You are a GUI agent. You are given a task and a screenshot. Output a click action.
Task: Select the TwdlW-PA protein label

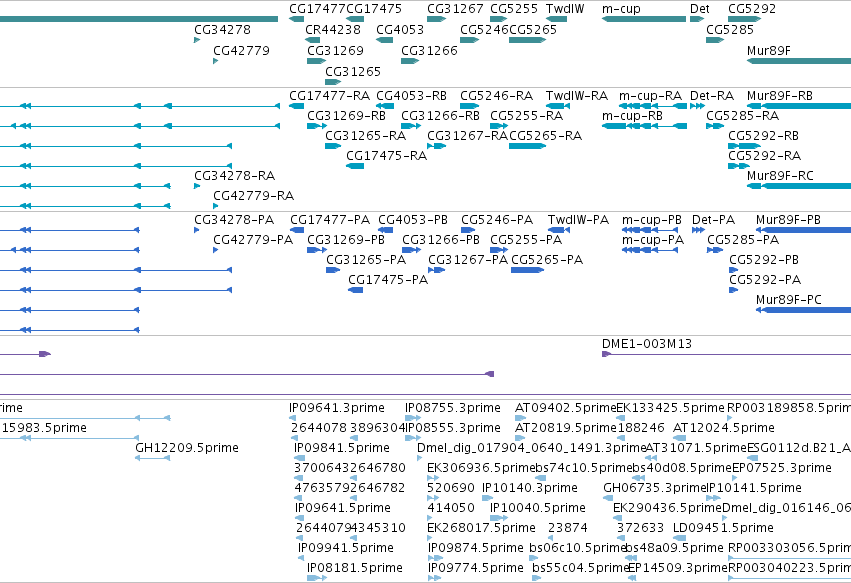tap(578, 220)
